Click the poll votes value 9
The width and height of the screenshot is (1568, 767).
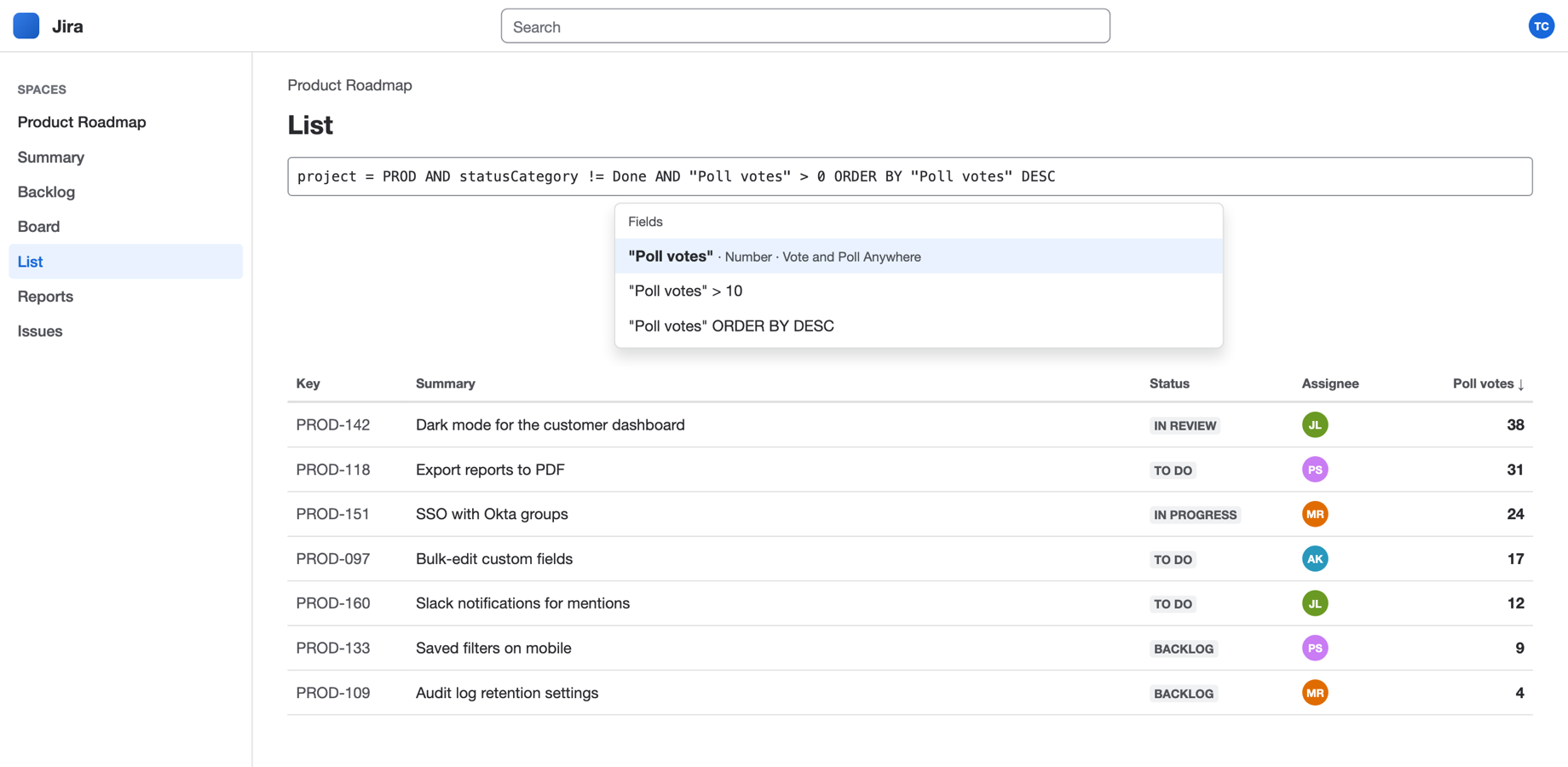point(1519,648)
